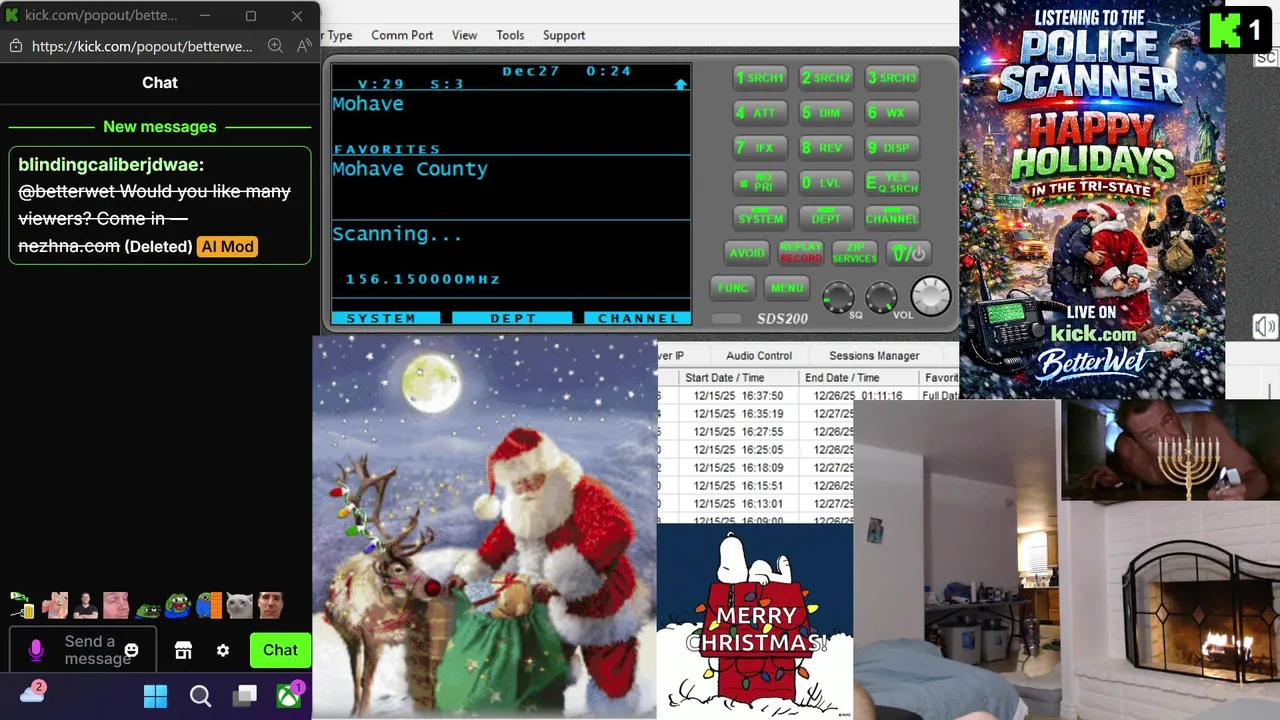
Task: Switch to the Sessions Manager tab
Action: [874, 355]
